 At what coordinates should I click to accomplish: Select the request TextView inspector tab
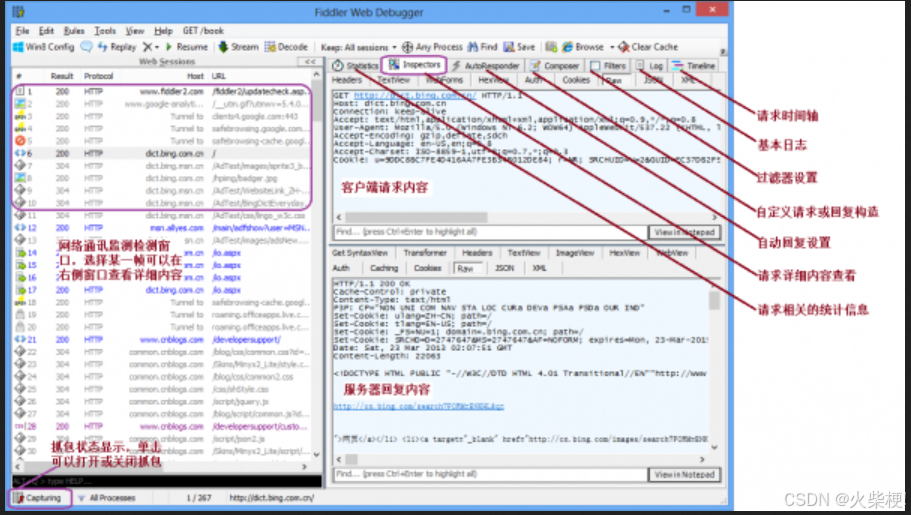393,80
